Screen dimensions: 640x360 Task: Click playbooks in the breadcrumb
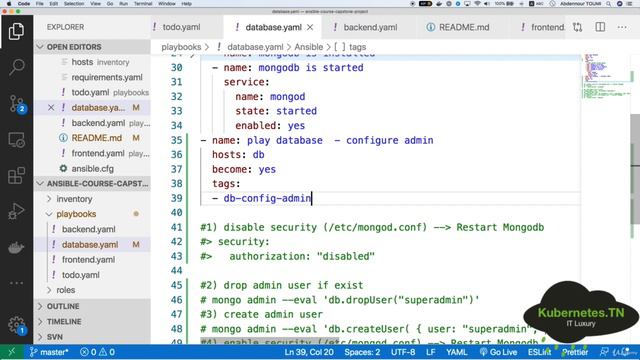(181, 47)
